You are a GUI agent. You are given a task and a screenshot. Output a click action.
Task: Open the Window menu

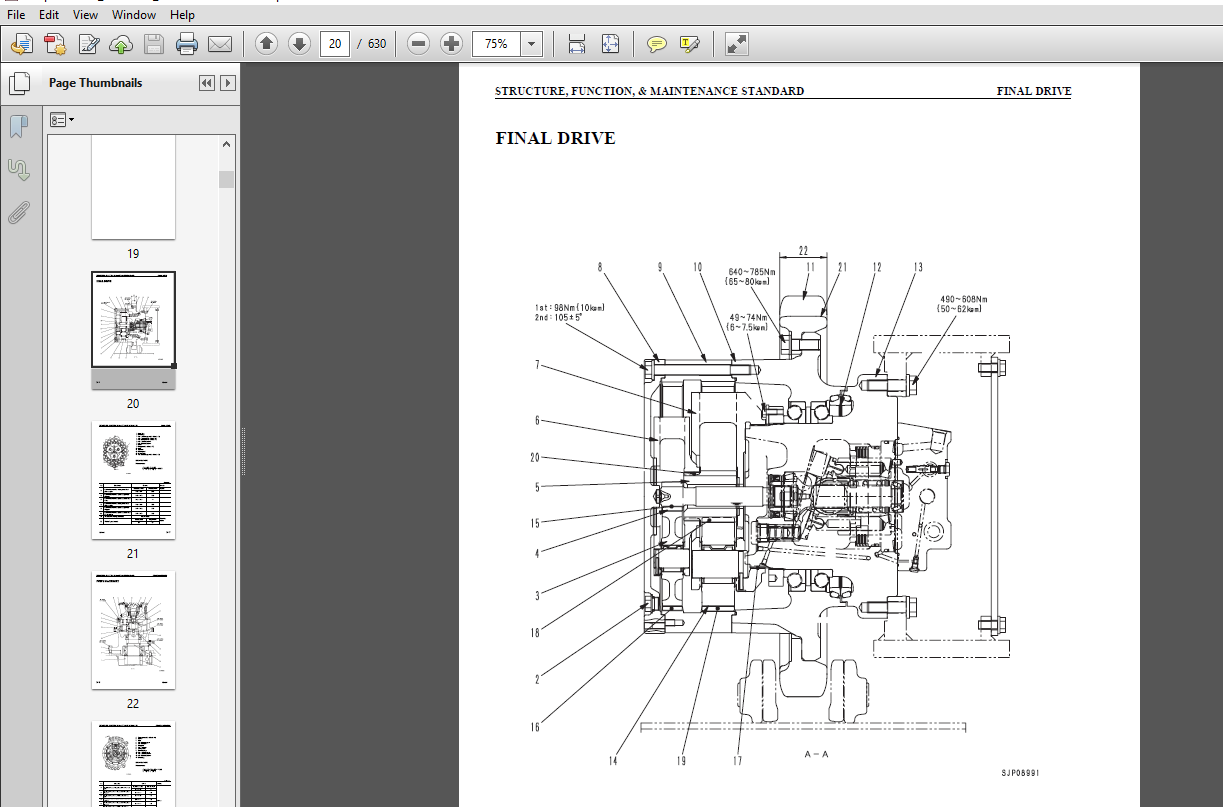(x=134, y=15)
